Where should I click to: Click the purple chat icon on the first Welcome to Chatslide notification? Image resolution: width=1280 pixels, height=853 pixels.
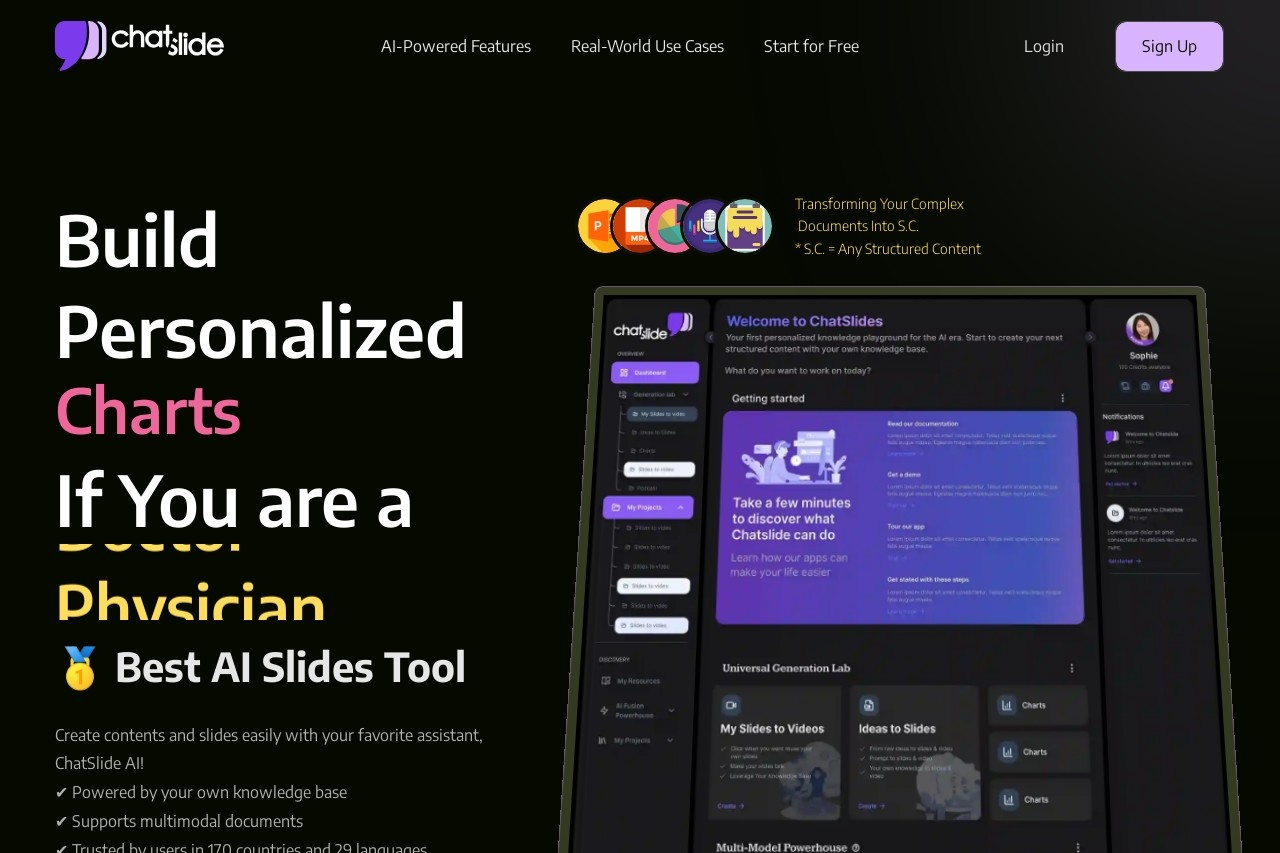tap(1112, 437)
